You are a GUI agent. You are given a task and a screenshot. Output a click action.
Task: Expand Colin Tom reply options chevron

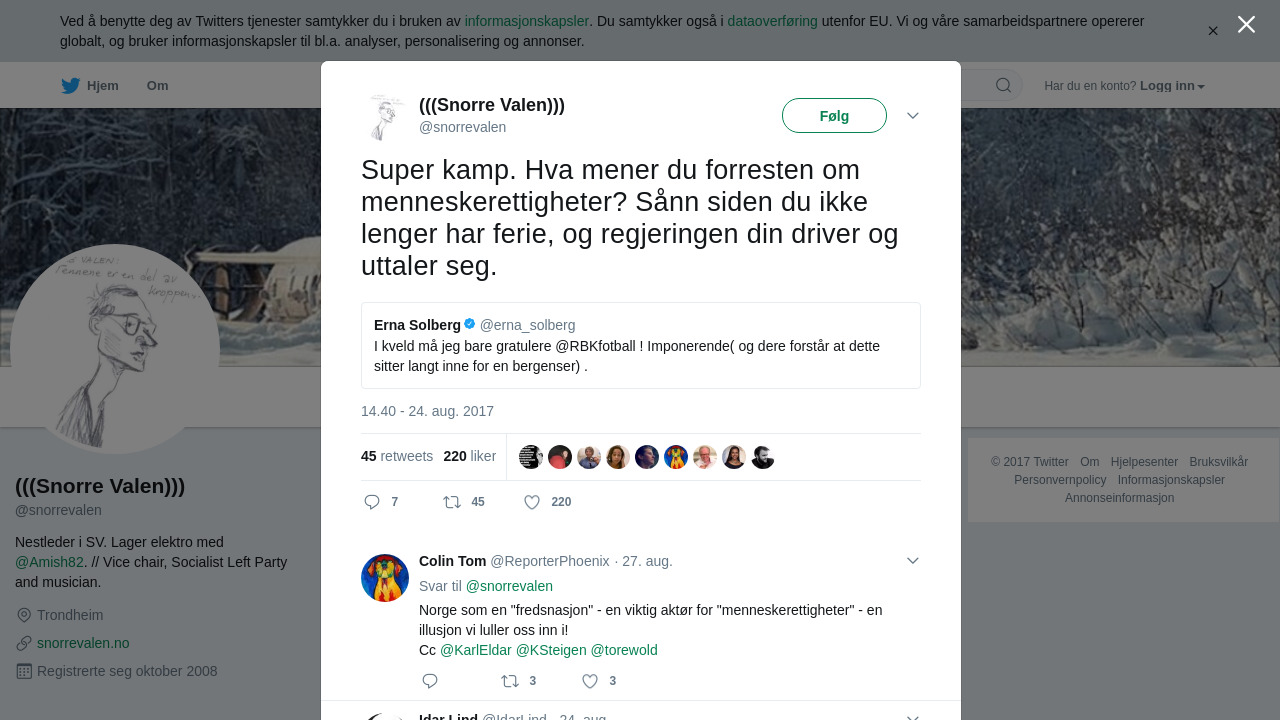[912, 561]
